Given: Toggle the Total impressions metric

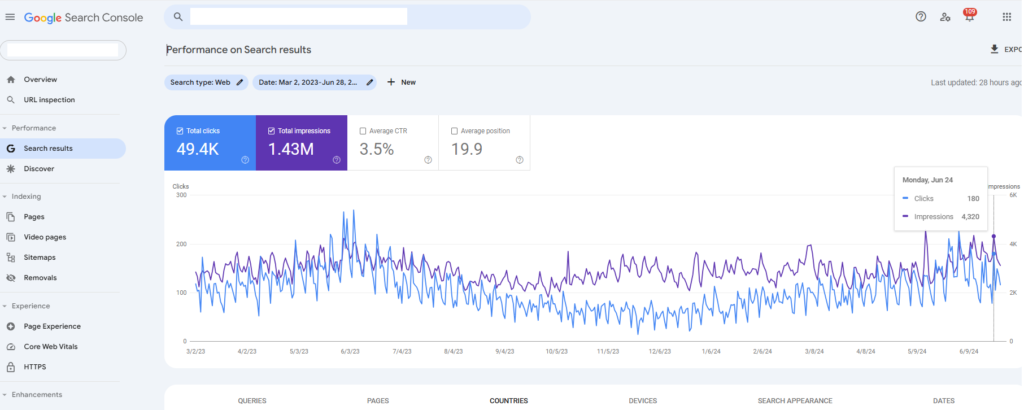Looking at the screenshot, I should click(270, 131).
